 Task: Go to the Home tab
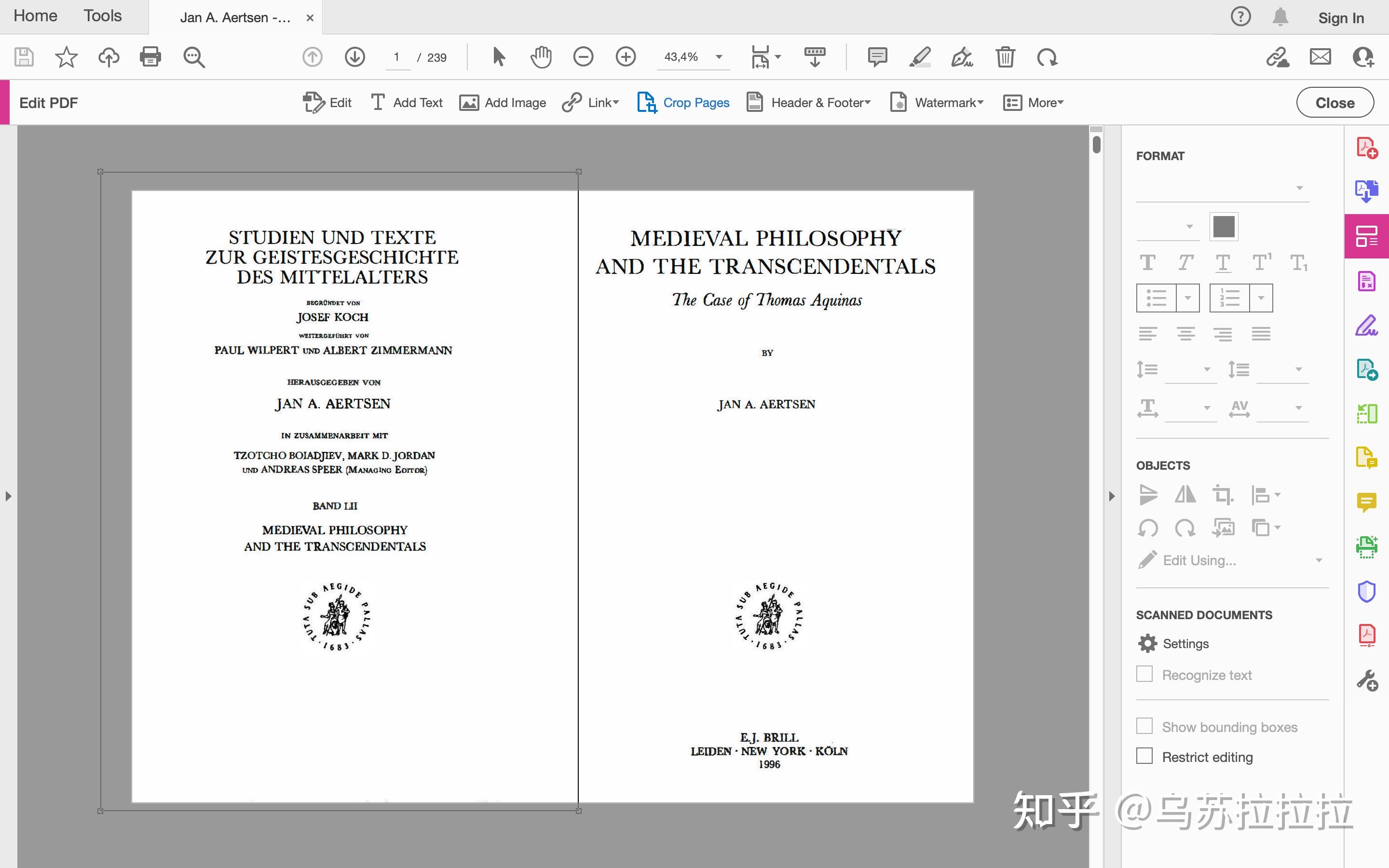(35, 15)
